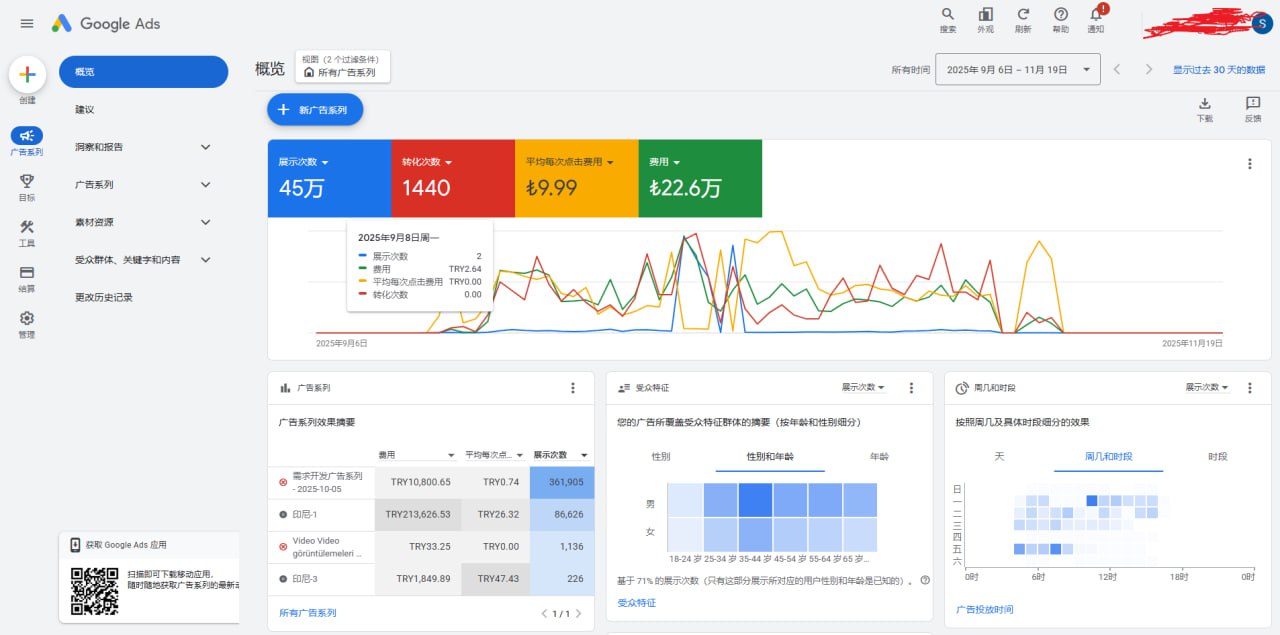The image size is (1280, 635).
Task: Open the date range dropdown
Action: click(1017, 70)
